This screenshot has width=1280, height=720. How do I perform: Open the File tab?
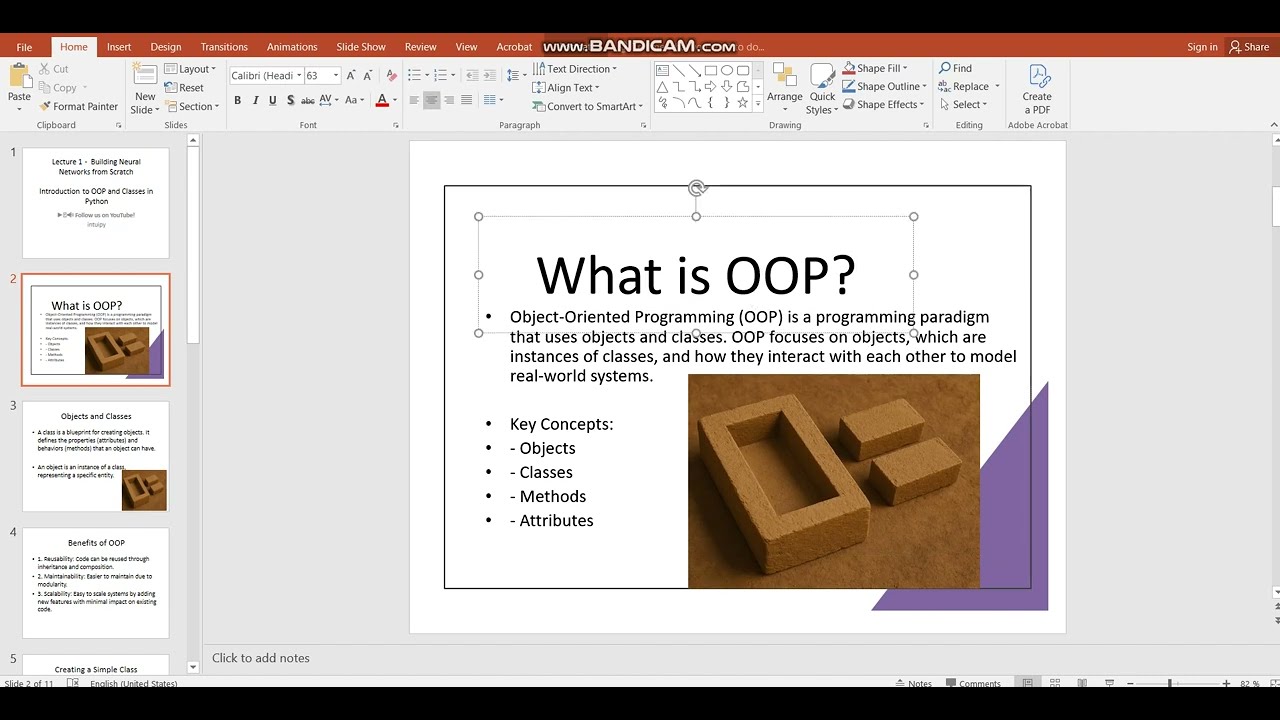[x=24, y=47]
